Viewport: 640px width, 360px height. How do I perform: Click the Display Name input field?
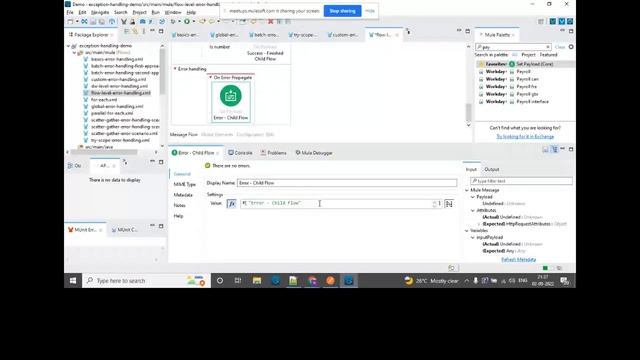pyautogui.click(x=347, y=183)
